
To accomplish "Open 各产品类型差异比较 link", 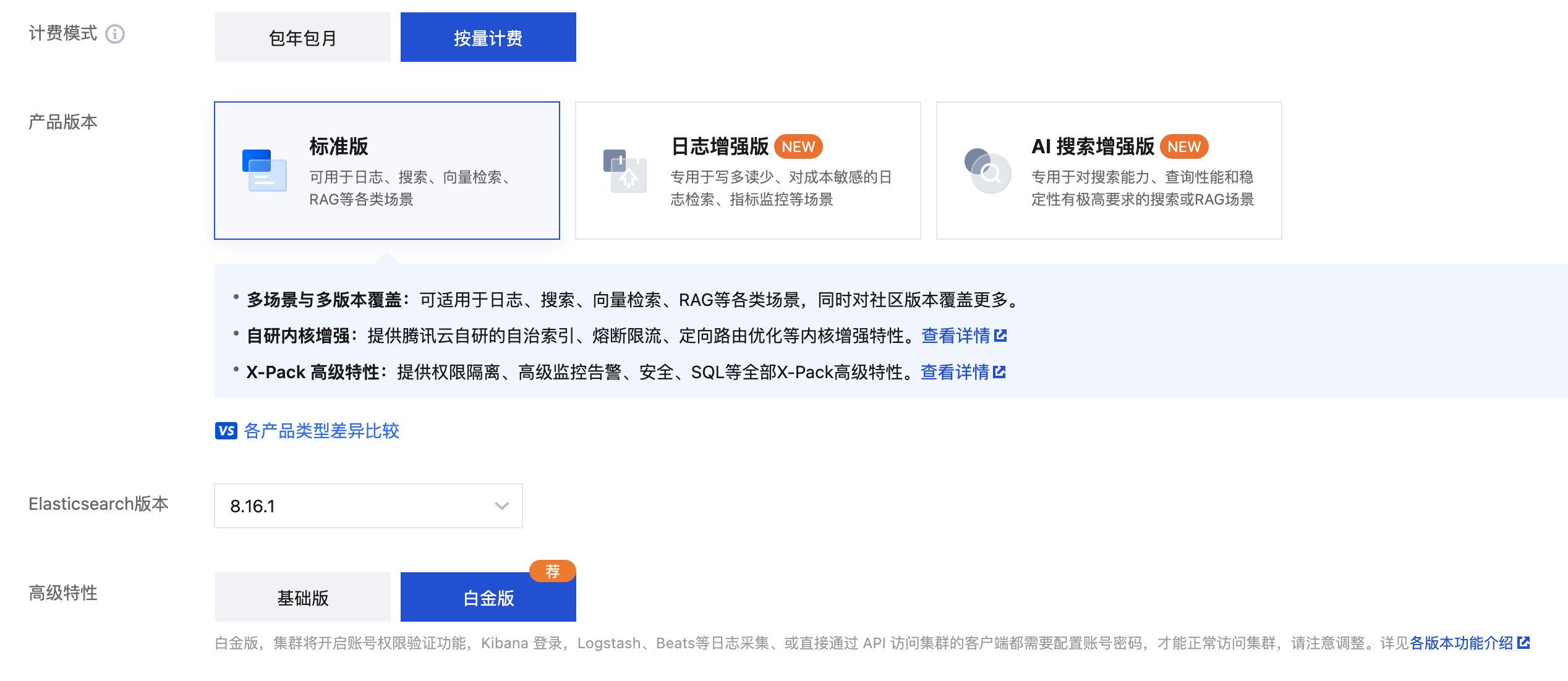I will coord(322,431).
